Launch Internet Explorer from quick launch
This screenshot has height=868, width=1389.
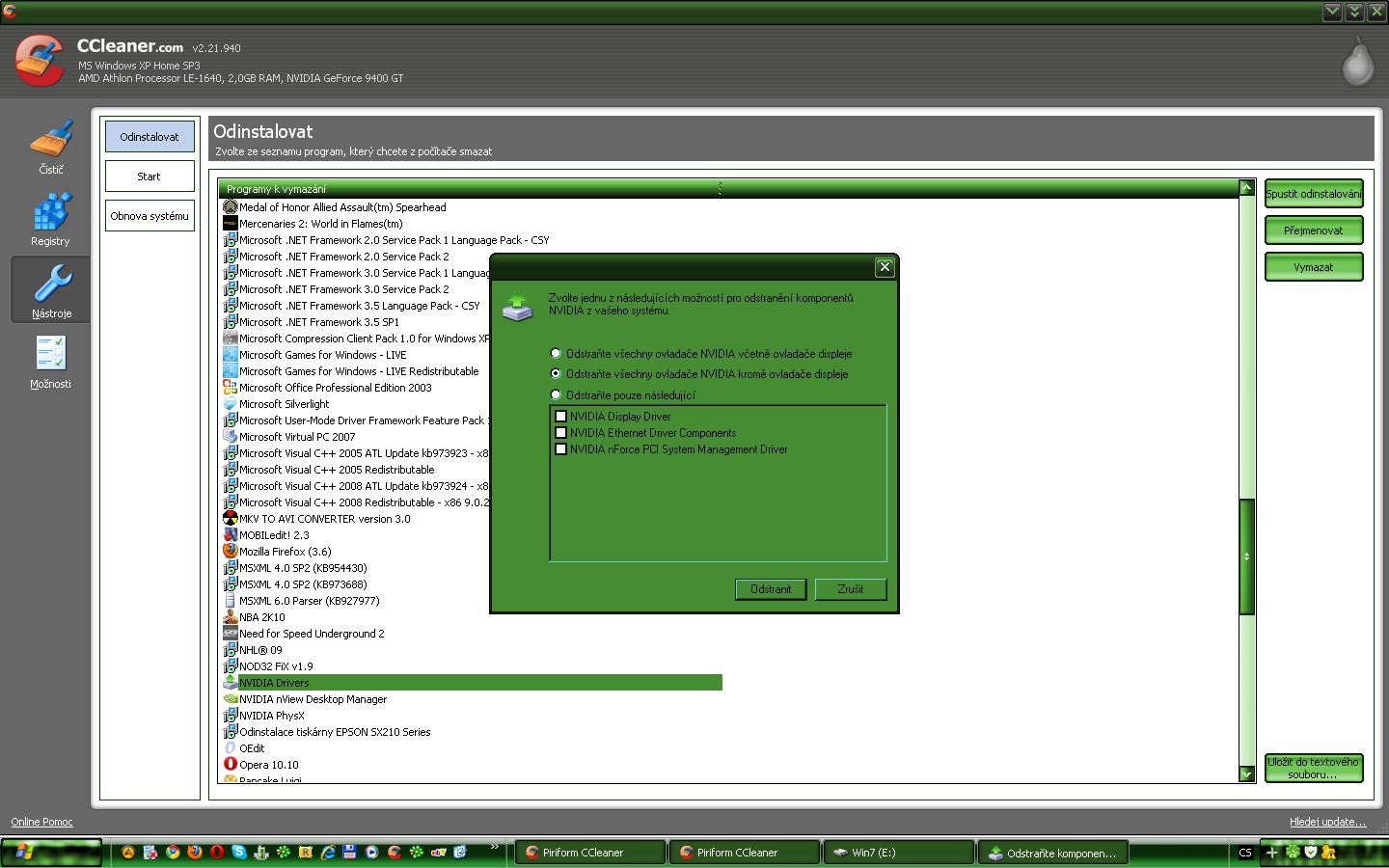click(328, 853)
